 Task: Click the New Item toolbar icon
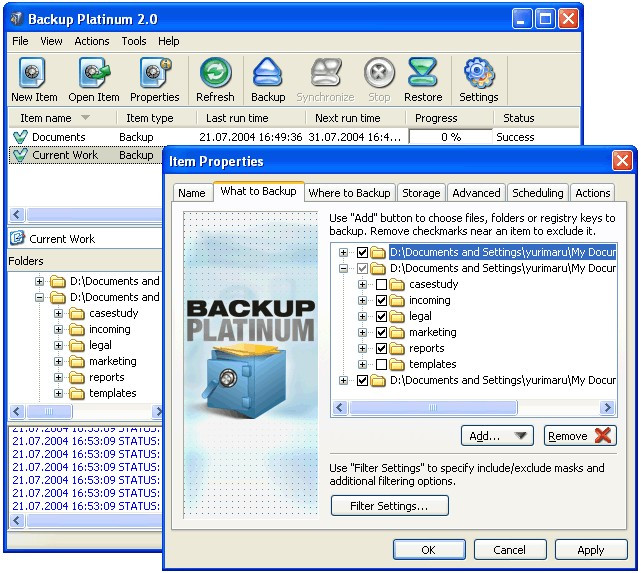33,73
